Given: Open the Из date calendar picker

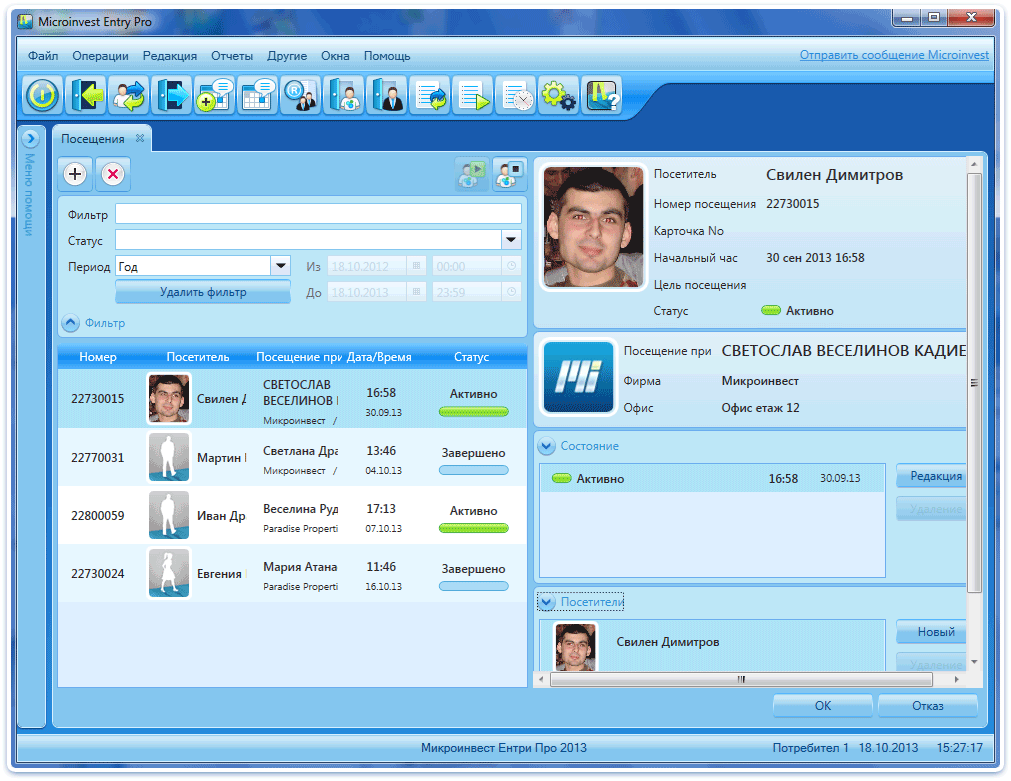Looking at the screenshot, I should (x=417, y=266).
